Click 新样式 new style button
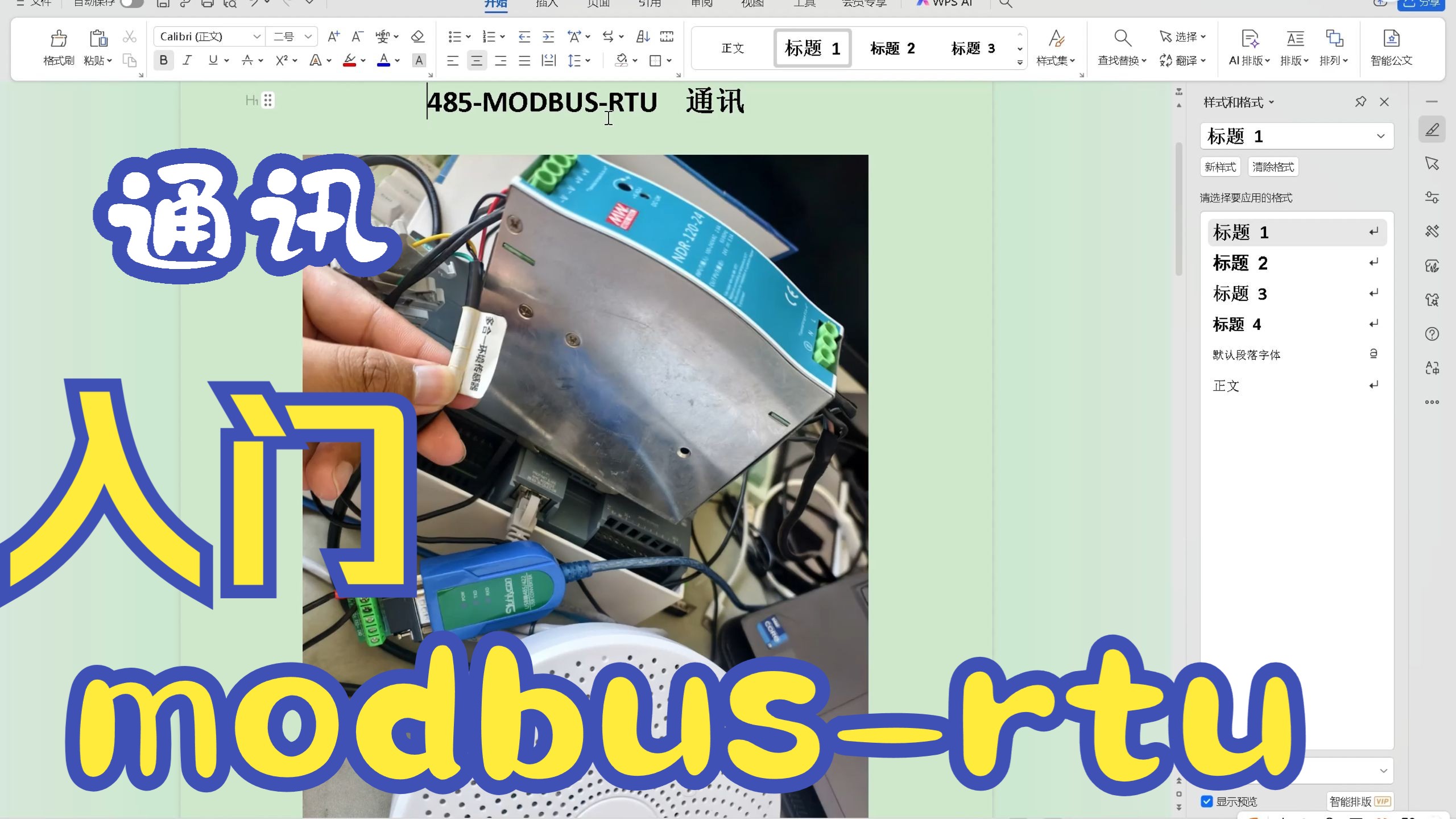 click(1221, 167)
